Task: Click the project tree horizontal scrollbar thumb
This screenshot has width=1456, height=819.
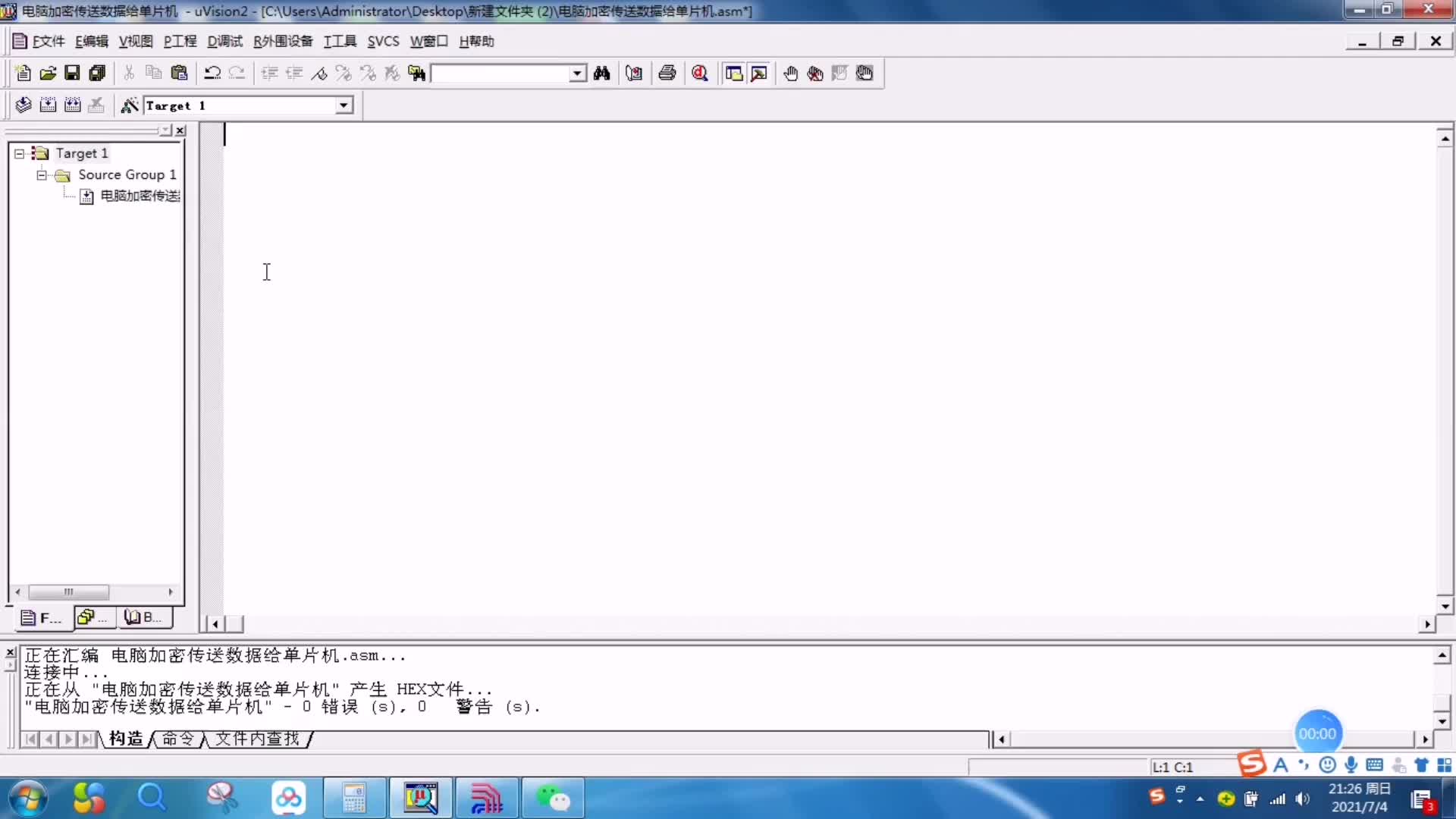Action: click(68, 591)
